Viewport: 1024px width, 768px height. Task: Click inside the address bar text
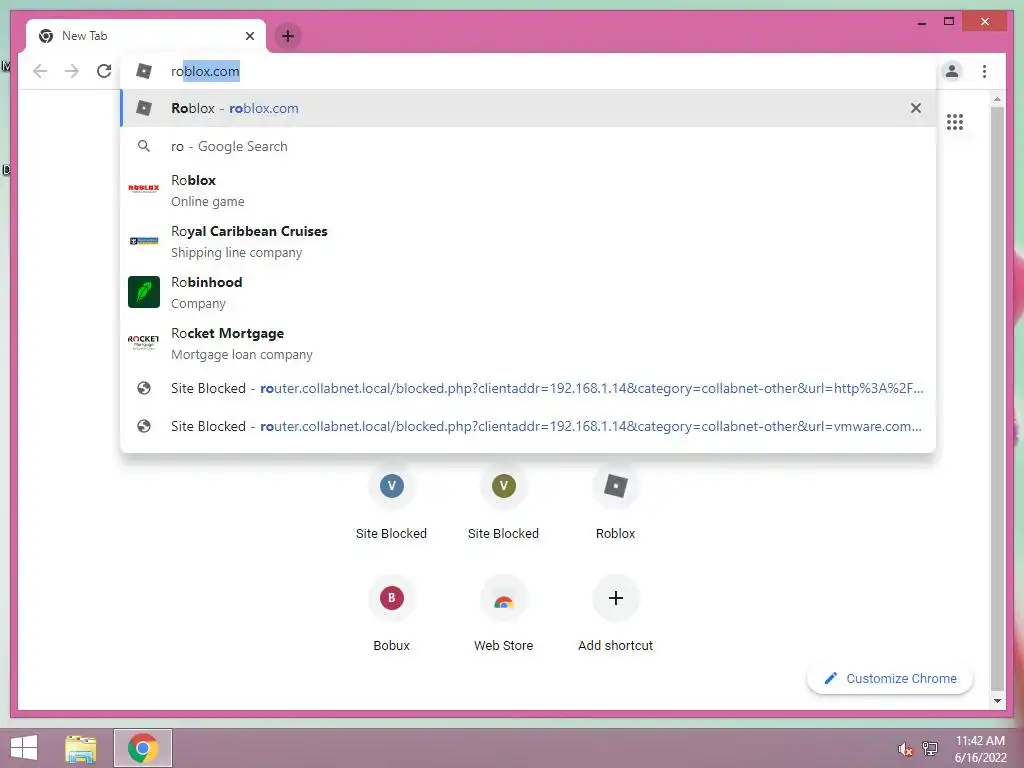205,71
